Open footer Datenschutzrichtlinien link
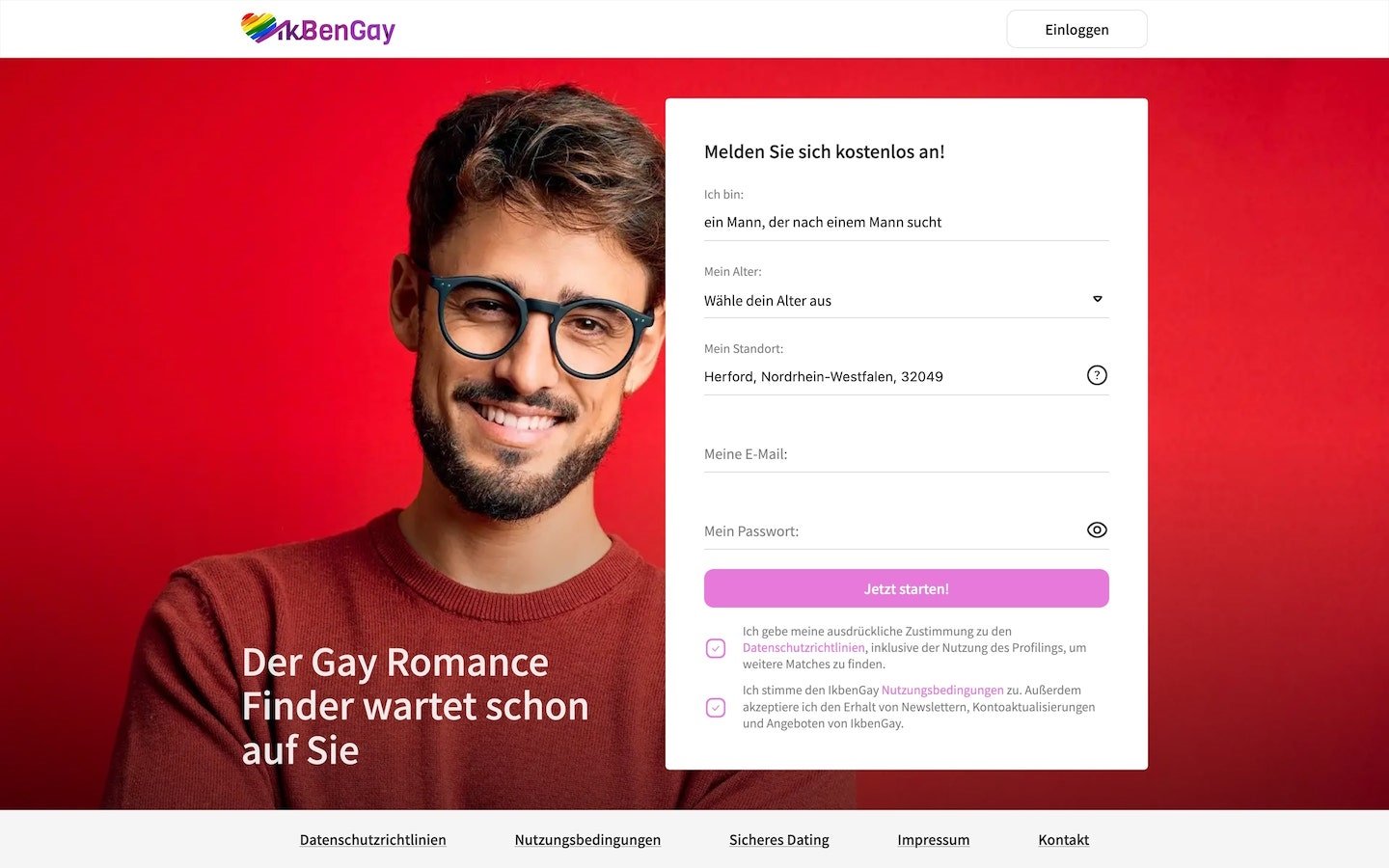1389x868 pixels. click(372, 840)
